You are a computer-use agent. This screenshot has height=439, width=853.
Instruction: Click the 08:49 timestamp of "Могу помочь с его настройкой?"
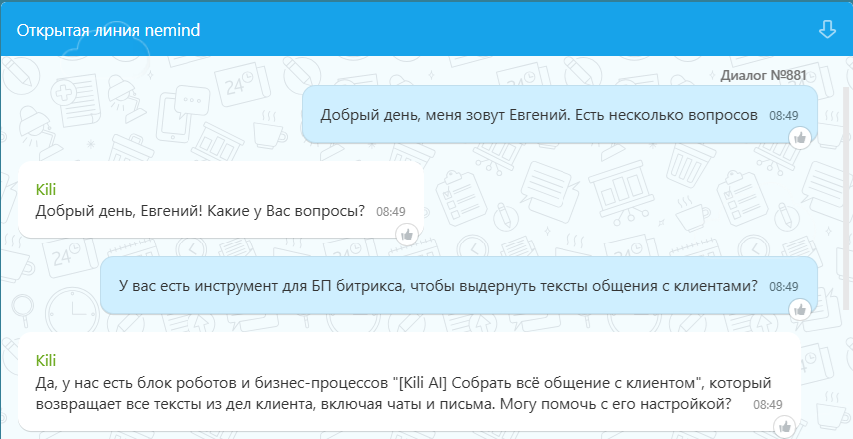click(768, 405)
